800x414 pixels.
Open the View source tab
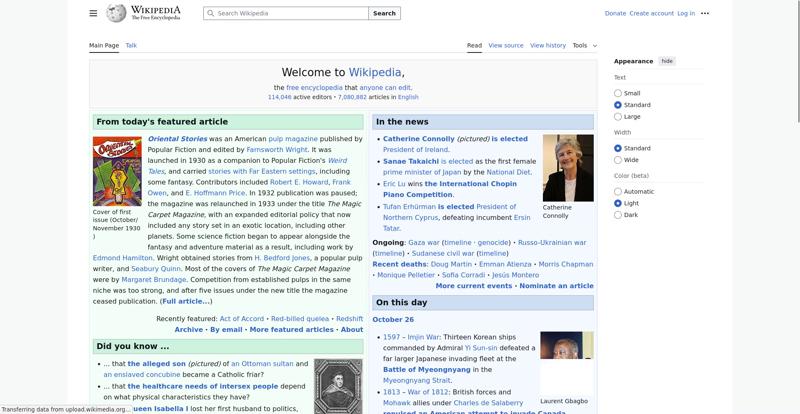click(x=506, y=45)
